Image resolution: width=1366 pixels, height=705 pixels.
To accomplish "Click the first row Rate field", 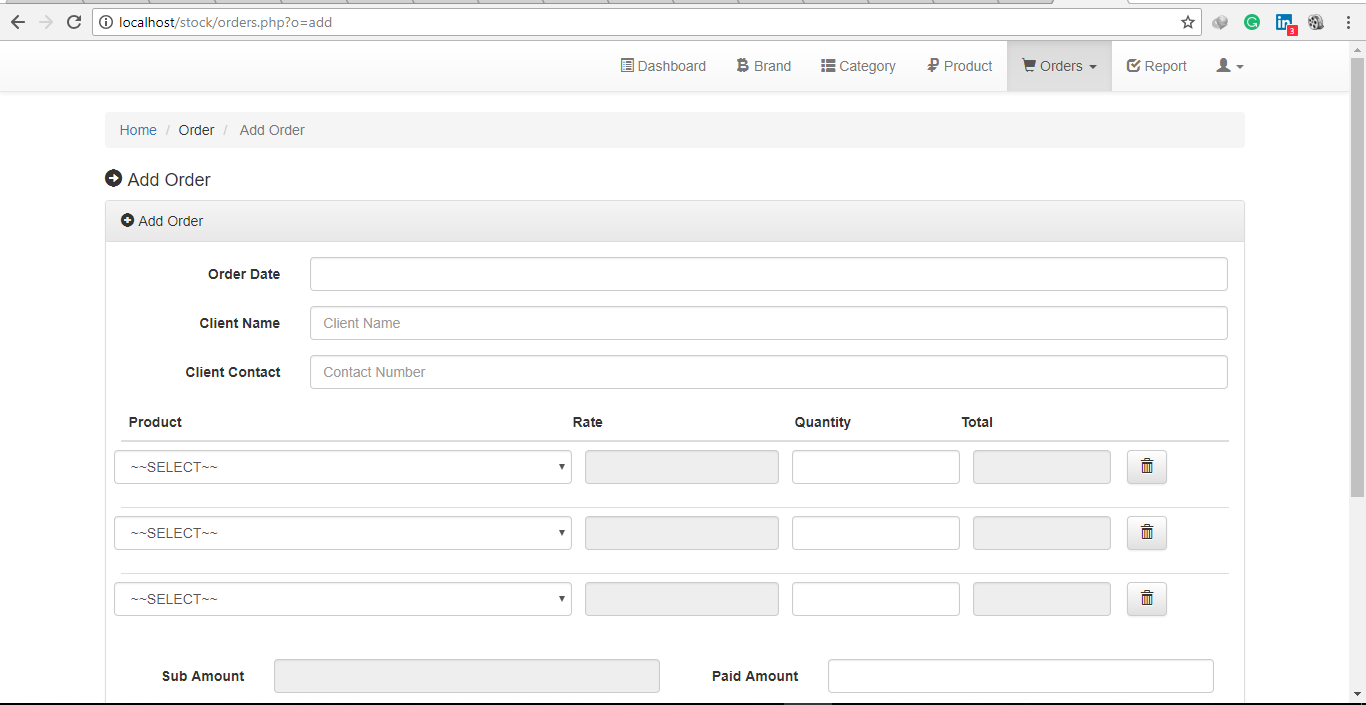I will tap(682, 467).
